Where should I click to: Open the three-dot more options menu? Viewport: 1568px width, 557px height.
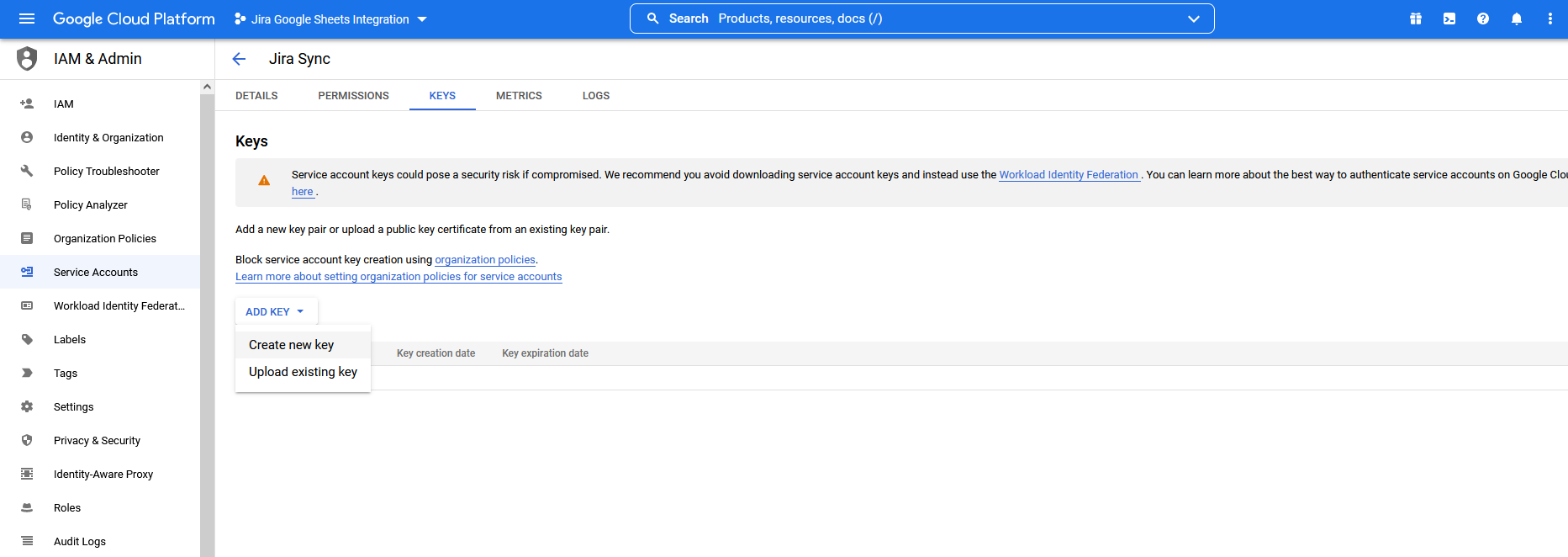1550,19
